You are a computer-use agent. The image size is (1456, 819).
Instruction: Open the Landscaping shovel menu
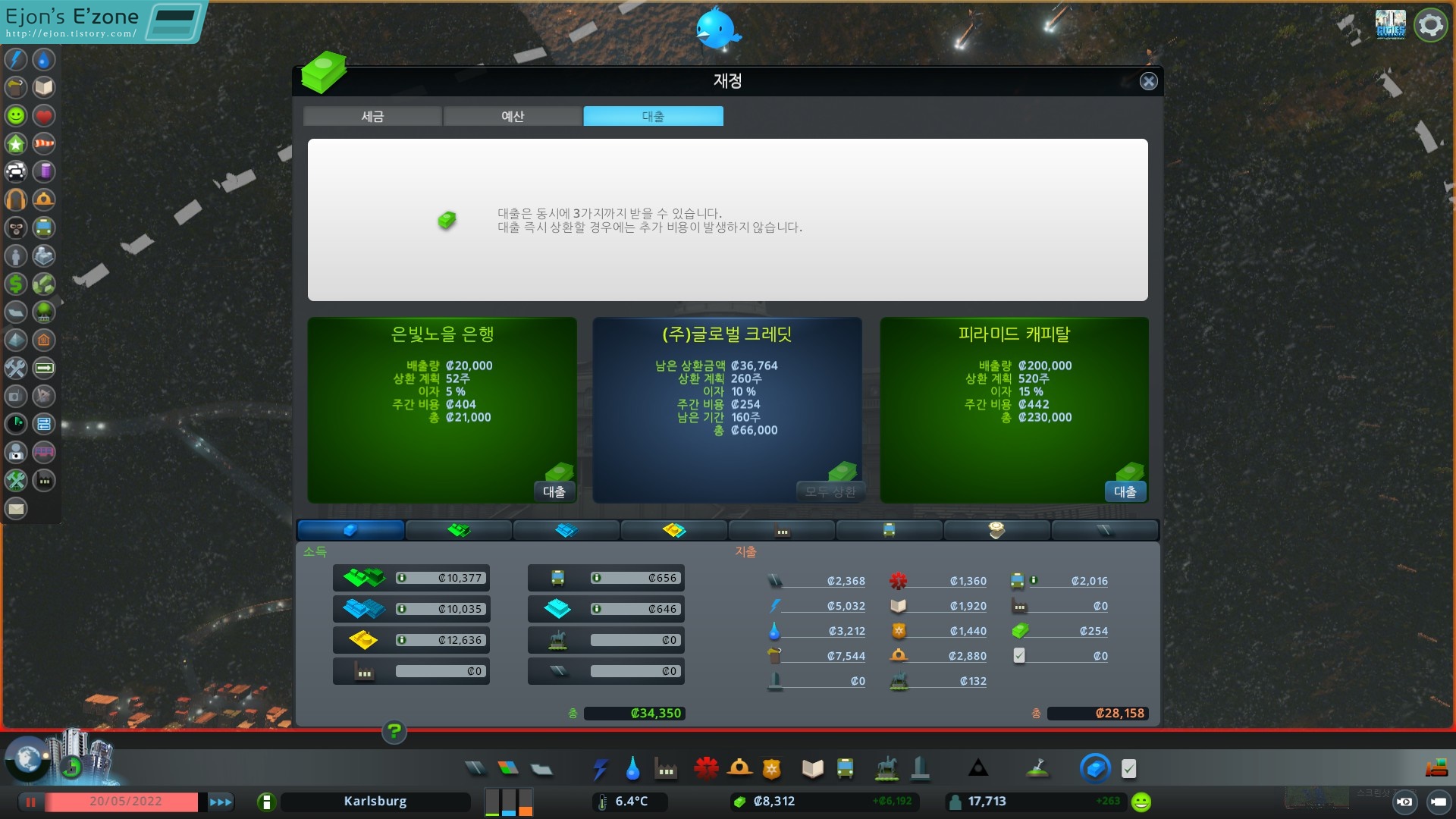[x=1037, y=769]
